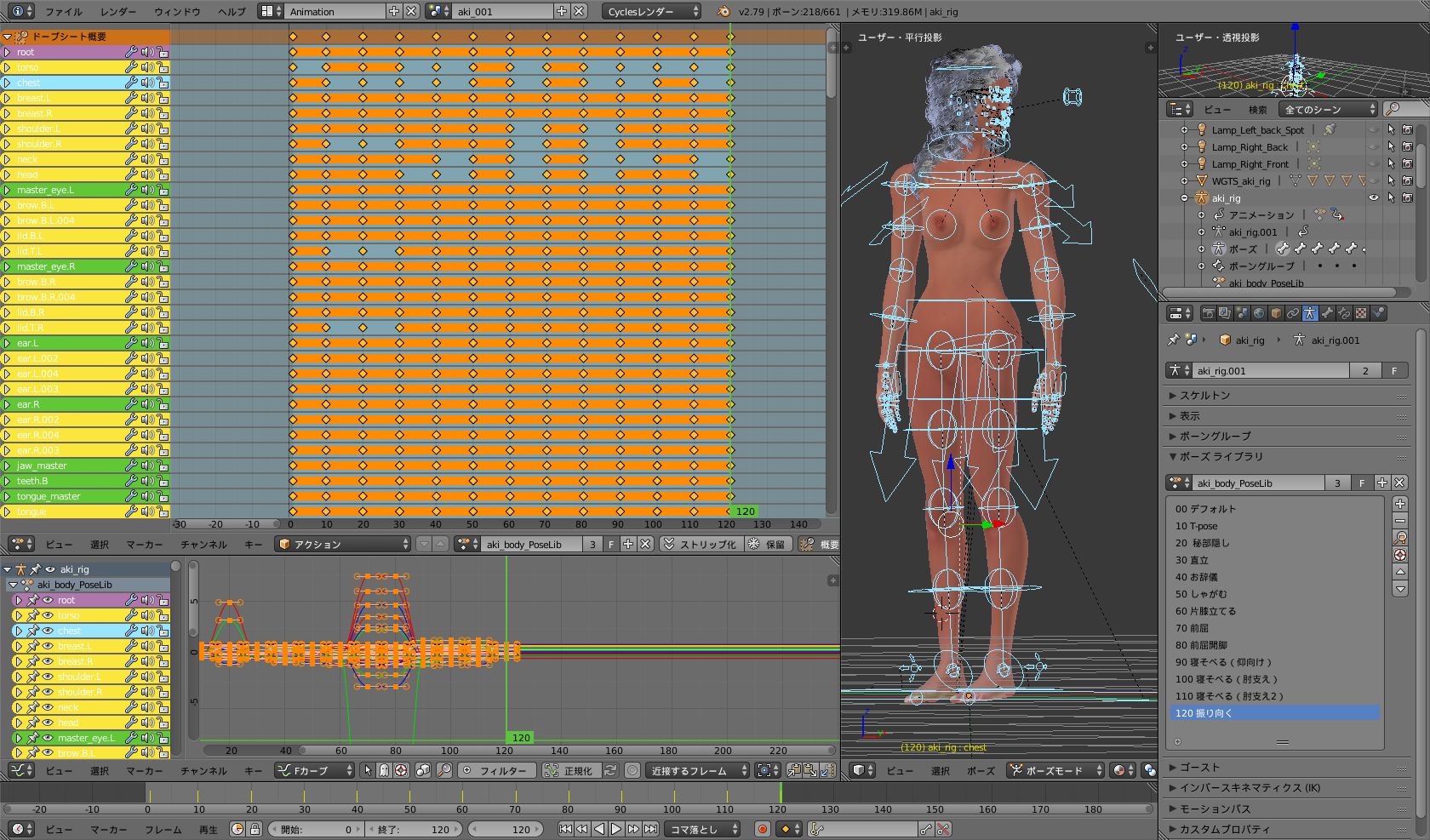Click the record auto-keyframe button
Screen dimensions: 1430x840
[x=763, y=829]
